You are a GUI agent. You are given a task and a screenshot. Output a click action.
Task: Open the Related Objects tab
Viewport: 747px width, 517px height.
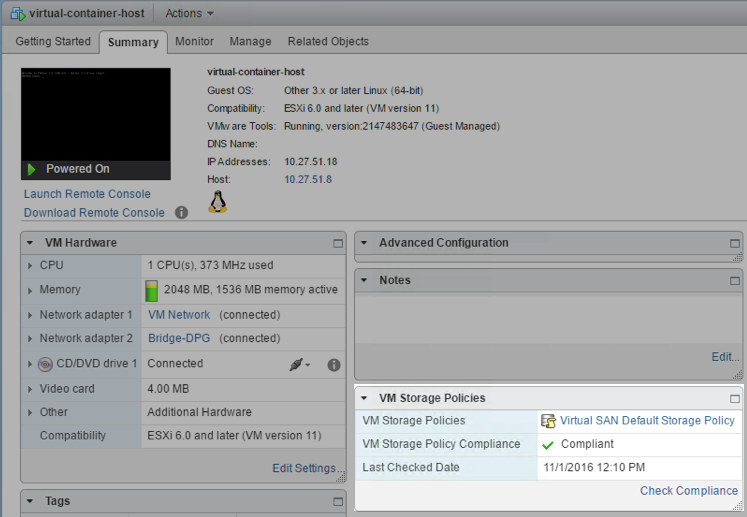tap(328, 42)
